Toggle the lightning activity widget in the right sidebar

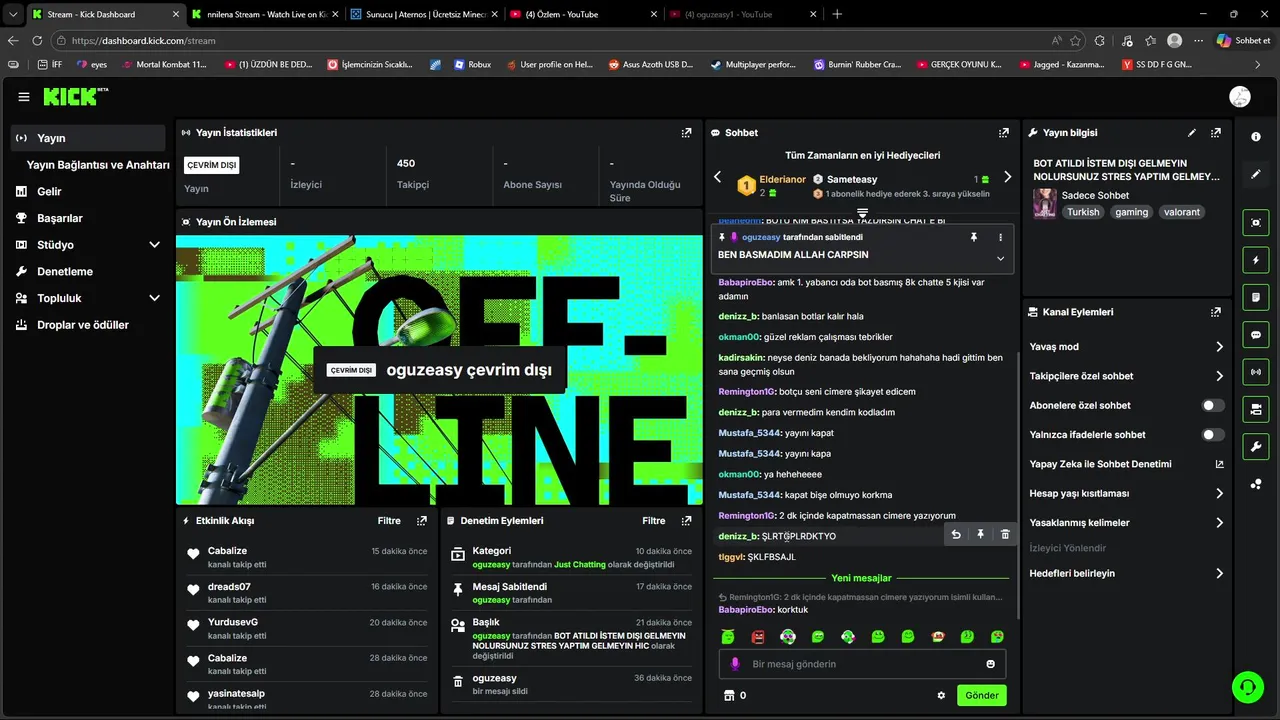pyautogui.click(x=1256, y=260)
